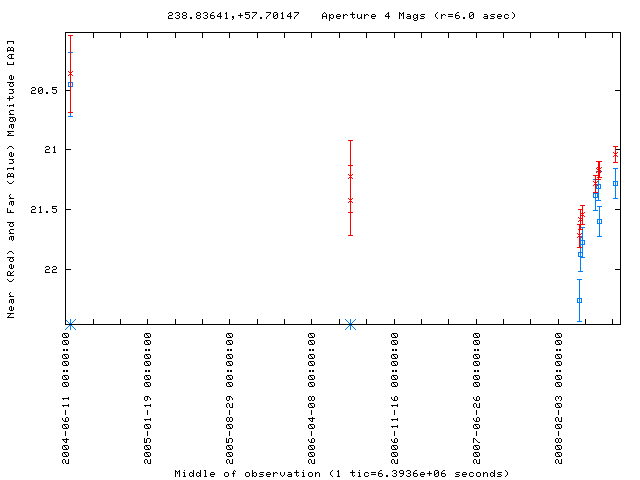The image size is (640, 480).
Task: Click the blue asterisk marker at the 2004 axis start
Action: point(71,325)
